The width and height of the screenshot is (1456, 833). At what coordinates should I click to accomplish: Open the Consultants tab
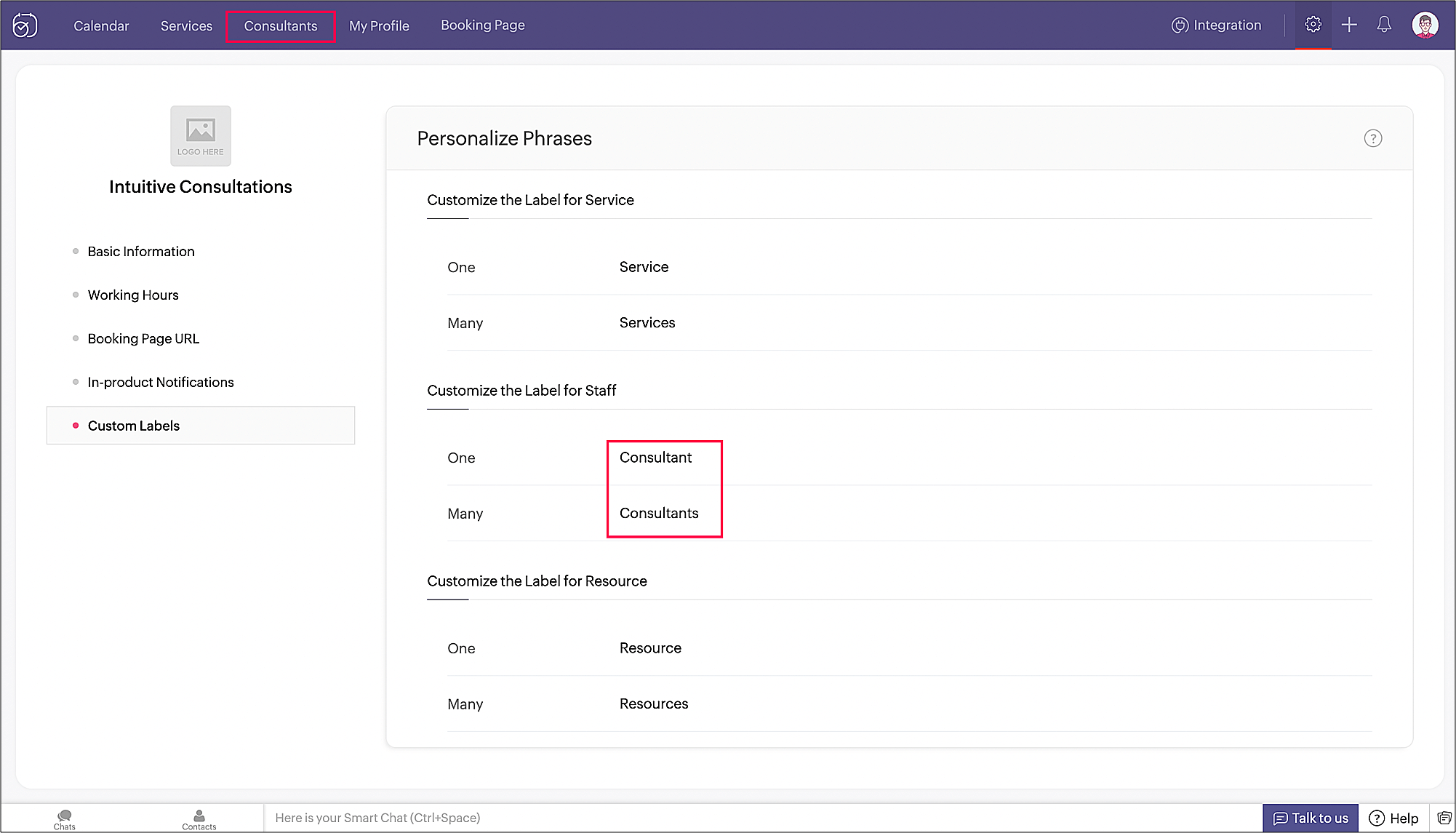click(x=281, y=25)
